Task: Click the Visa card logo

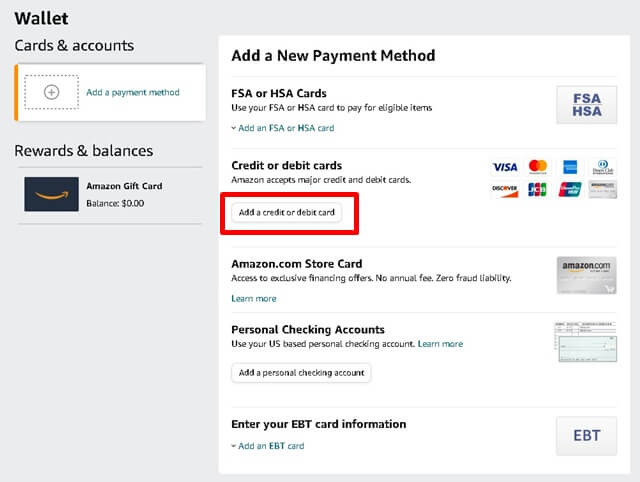Action: (505, 167)
